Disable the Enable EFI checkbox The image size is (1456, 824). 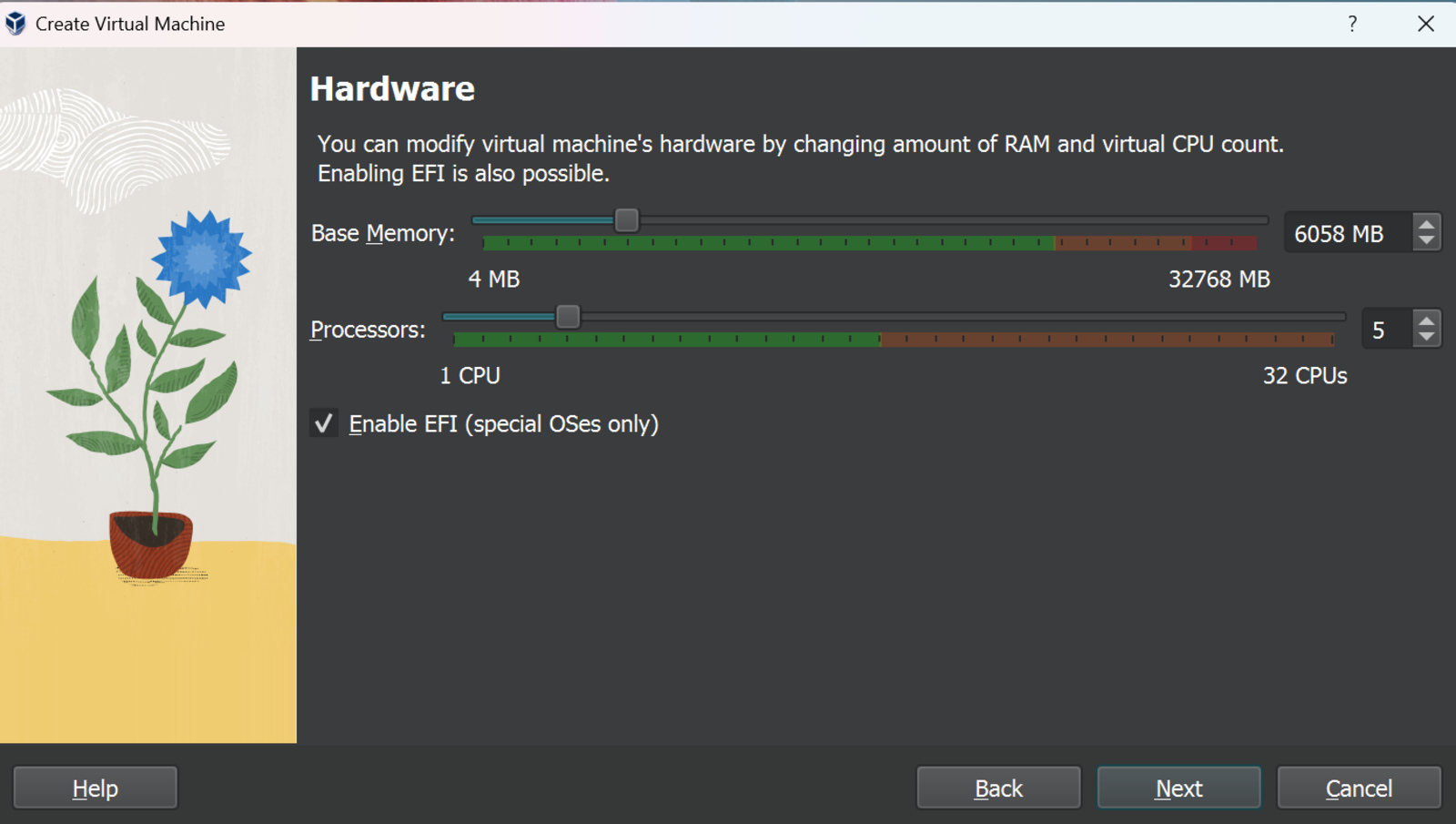tap(324, 422)
